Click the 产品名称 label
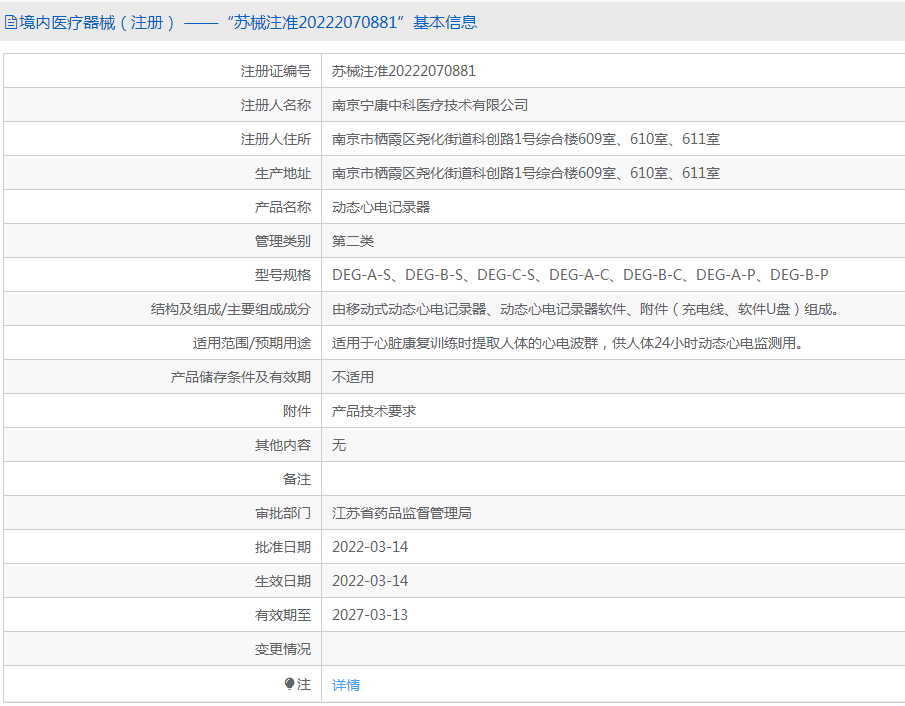This screenshot has height=706, width=905. click(x=283, y=207)
